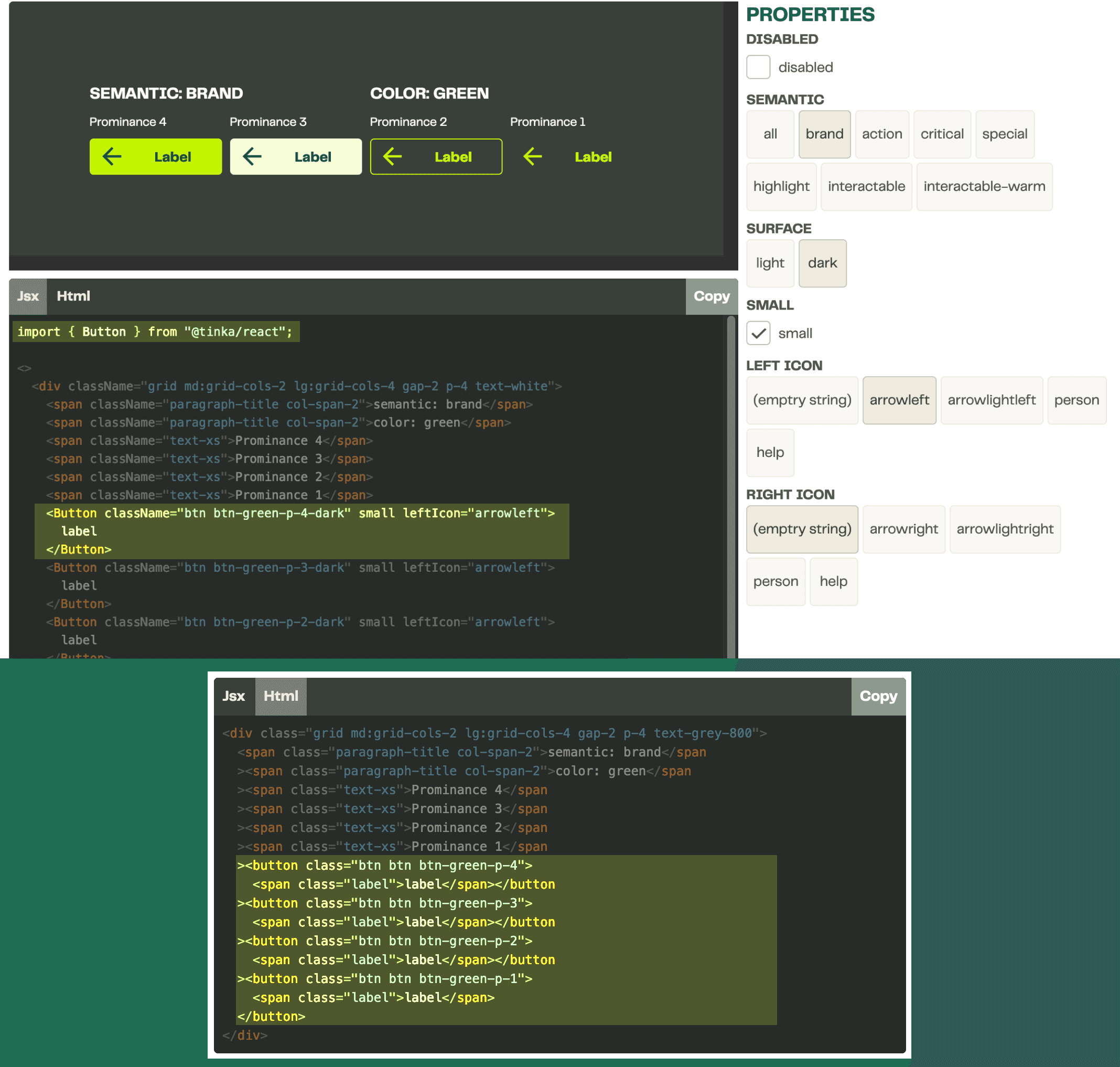
Task: Enable the disabled checkbox
Action: (x=758, y=67)
